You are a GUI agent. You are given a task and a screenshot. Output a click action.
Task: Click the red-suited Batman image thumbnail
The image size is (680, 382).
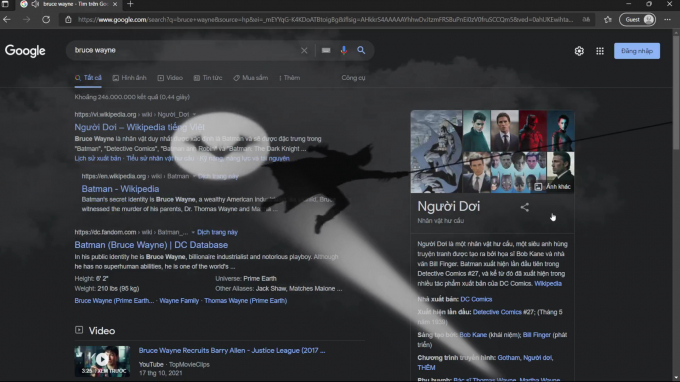pos(533,131)
